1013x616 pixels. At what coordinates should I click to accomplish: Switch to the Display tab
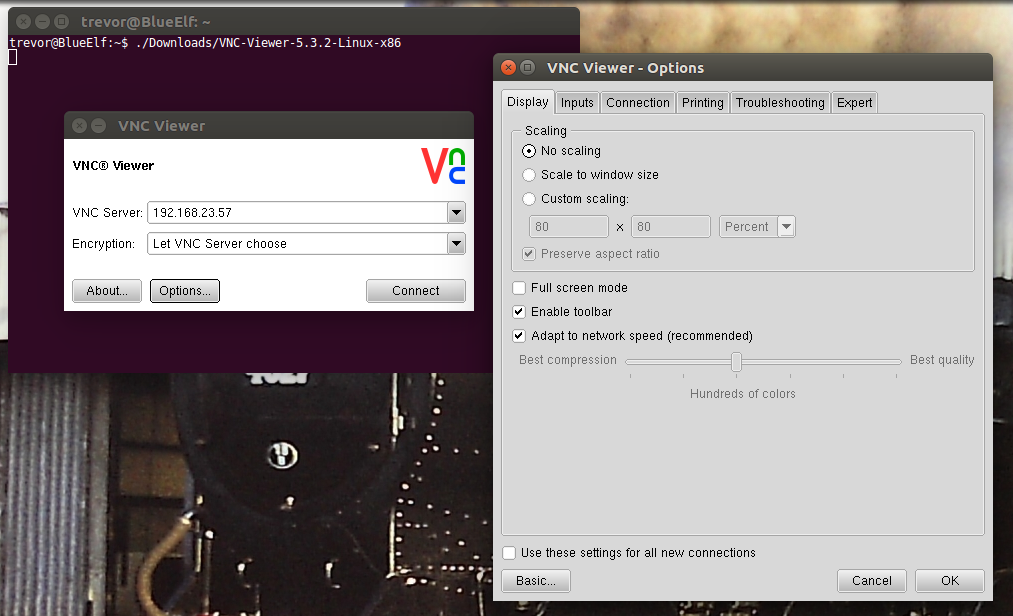point(527,101)
